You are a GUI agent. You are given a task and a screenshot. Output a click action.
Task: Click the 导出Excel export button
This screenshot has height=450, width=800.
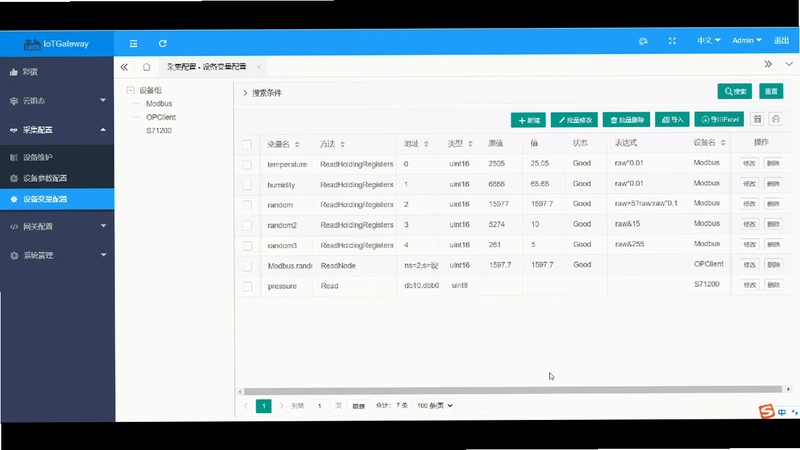[x=719, y=119]
